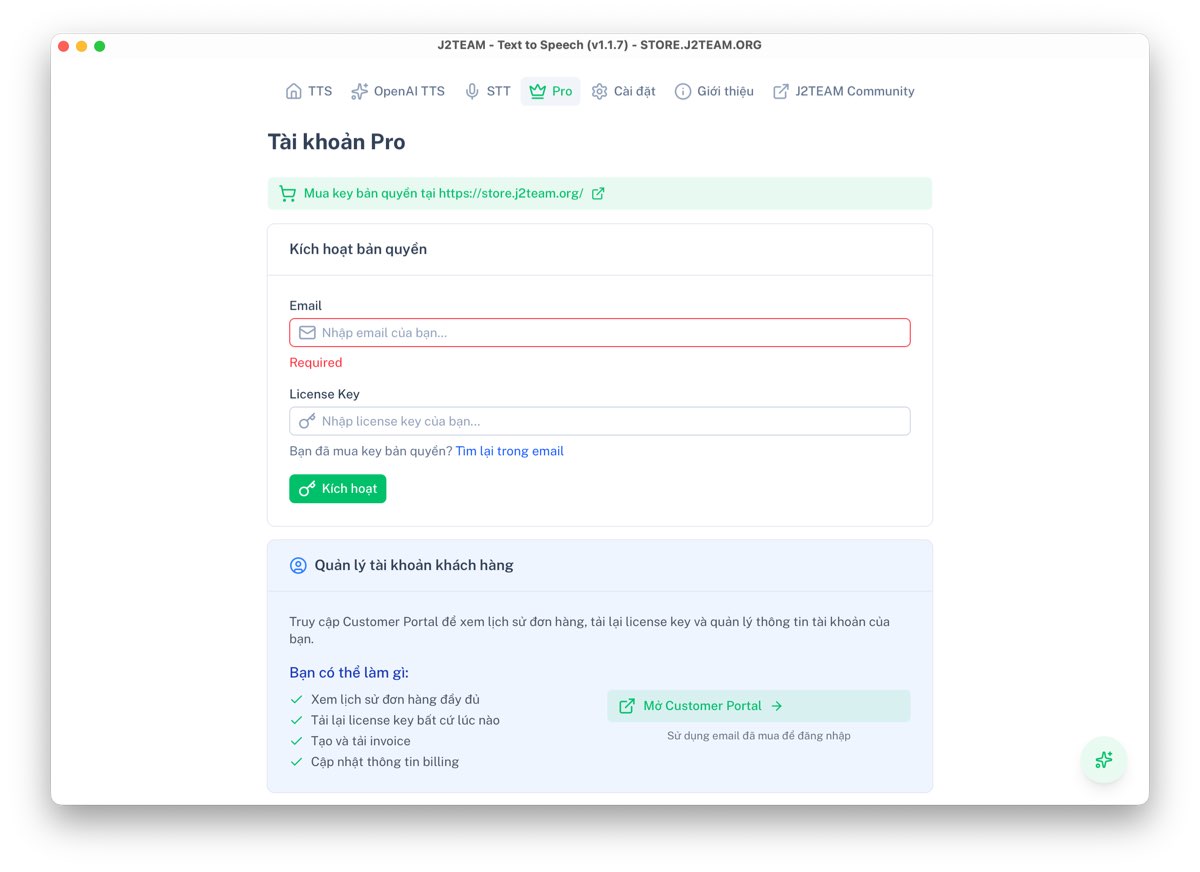Click the shopping cart icon in green banner
Viewport: 1200px width, 872px height.
(288, 194)
